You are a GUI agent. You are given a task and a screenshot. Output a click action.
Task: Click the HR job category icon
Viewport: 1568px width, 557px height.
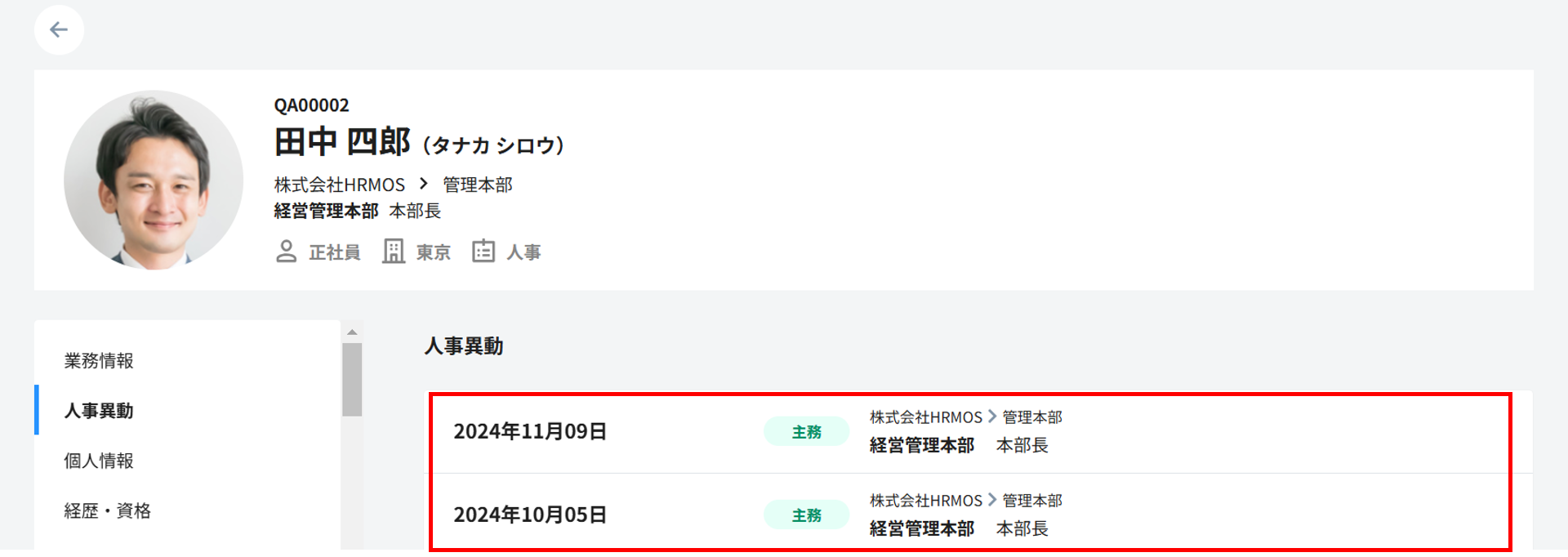coord(483,252)
